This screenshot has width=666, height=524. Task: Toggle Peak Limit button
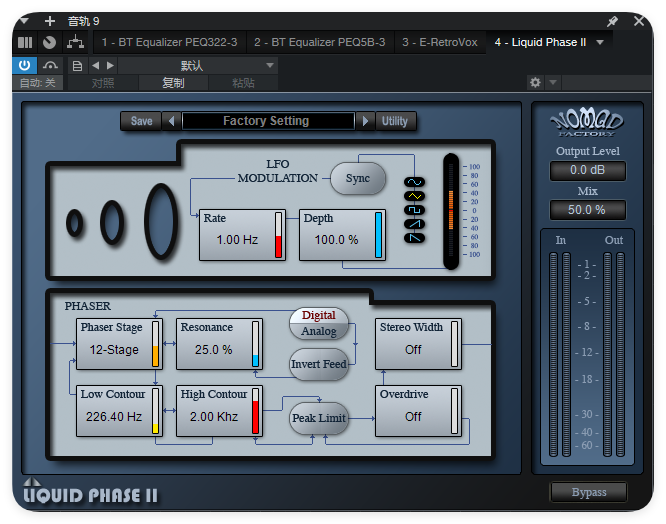point(319,418)
